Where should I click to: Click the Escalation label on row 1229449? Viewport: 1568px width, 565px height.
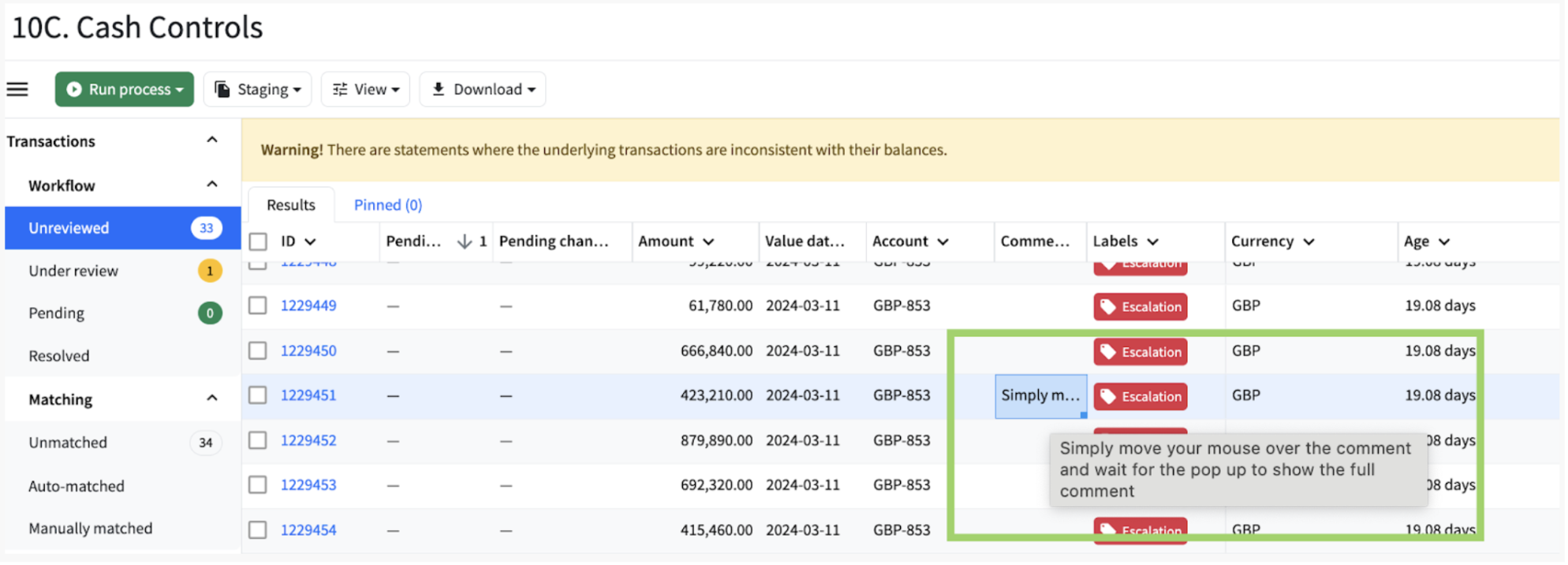click(1141, 307)
